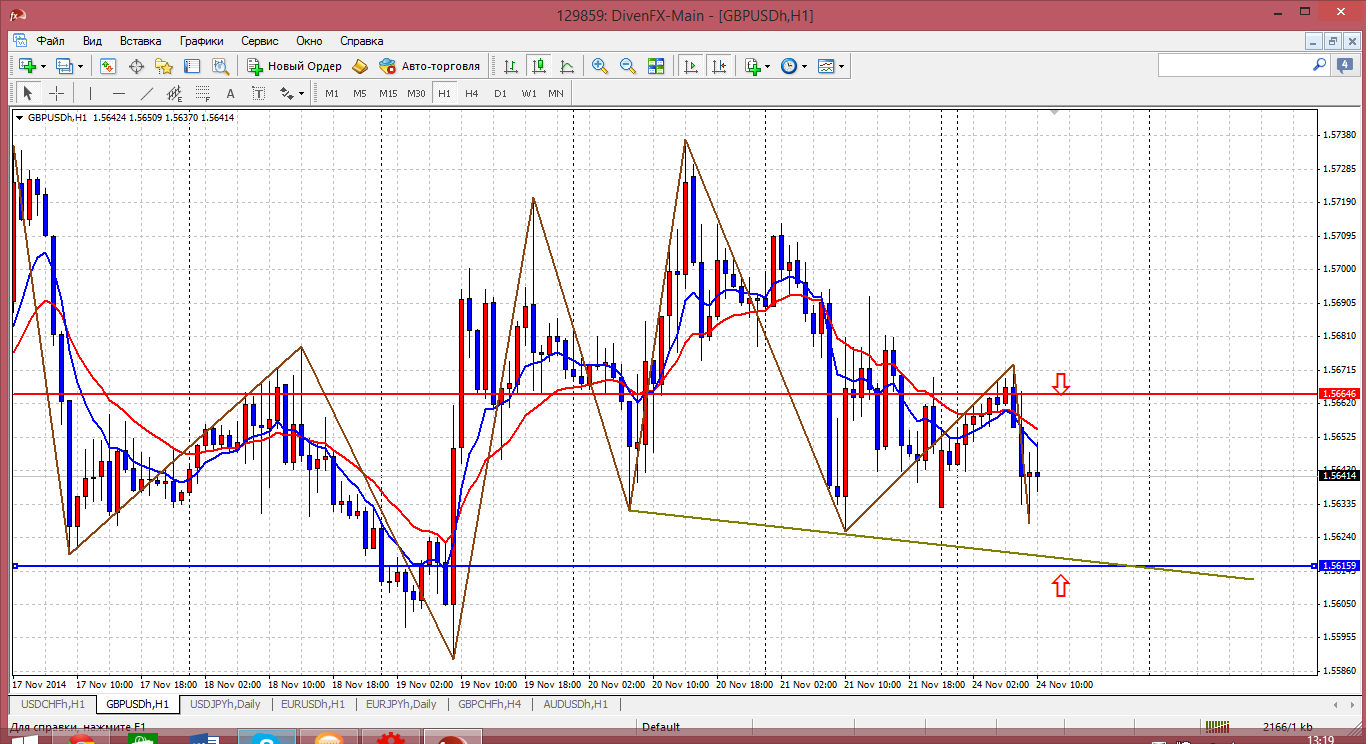
Task: Click the Новый Ордер button
Action: pos(295,66)
